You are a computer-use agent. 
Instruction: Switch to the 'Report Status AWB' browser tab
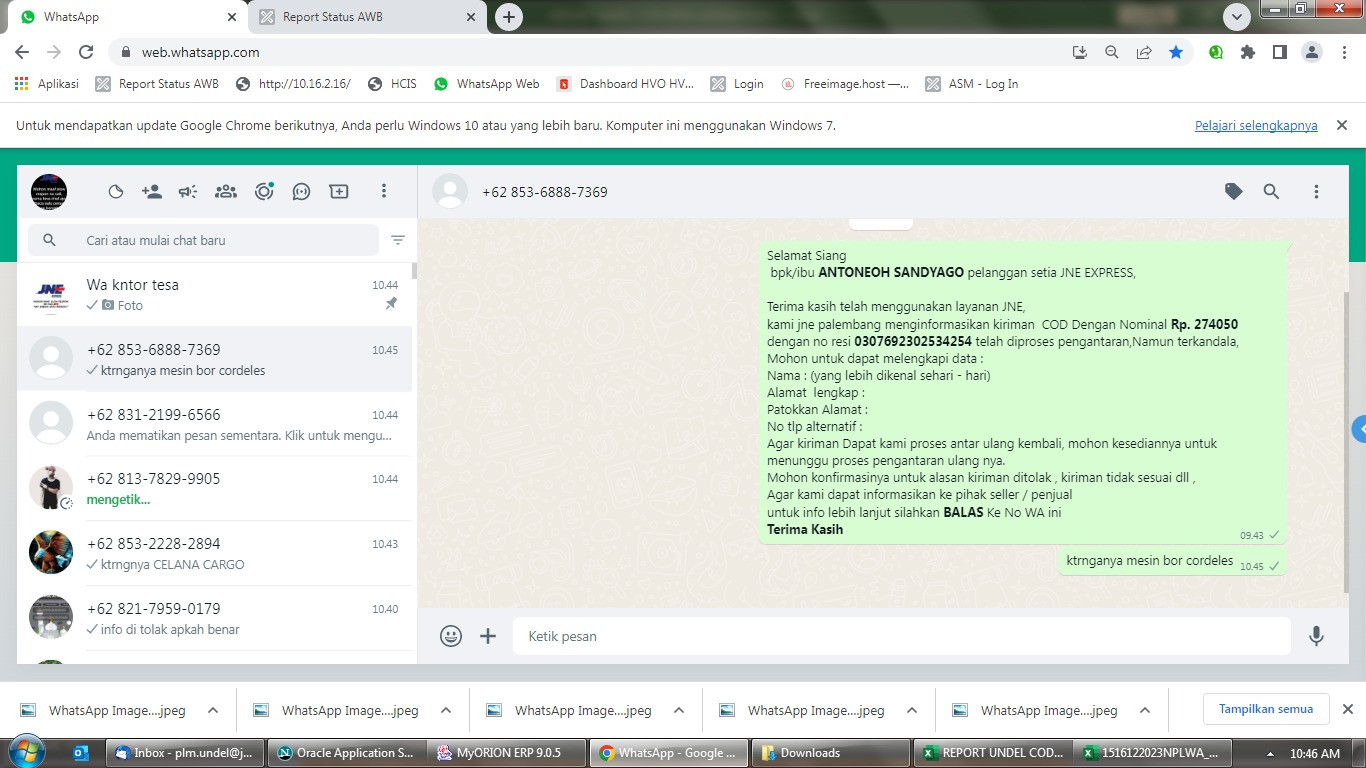367,17
